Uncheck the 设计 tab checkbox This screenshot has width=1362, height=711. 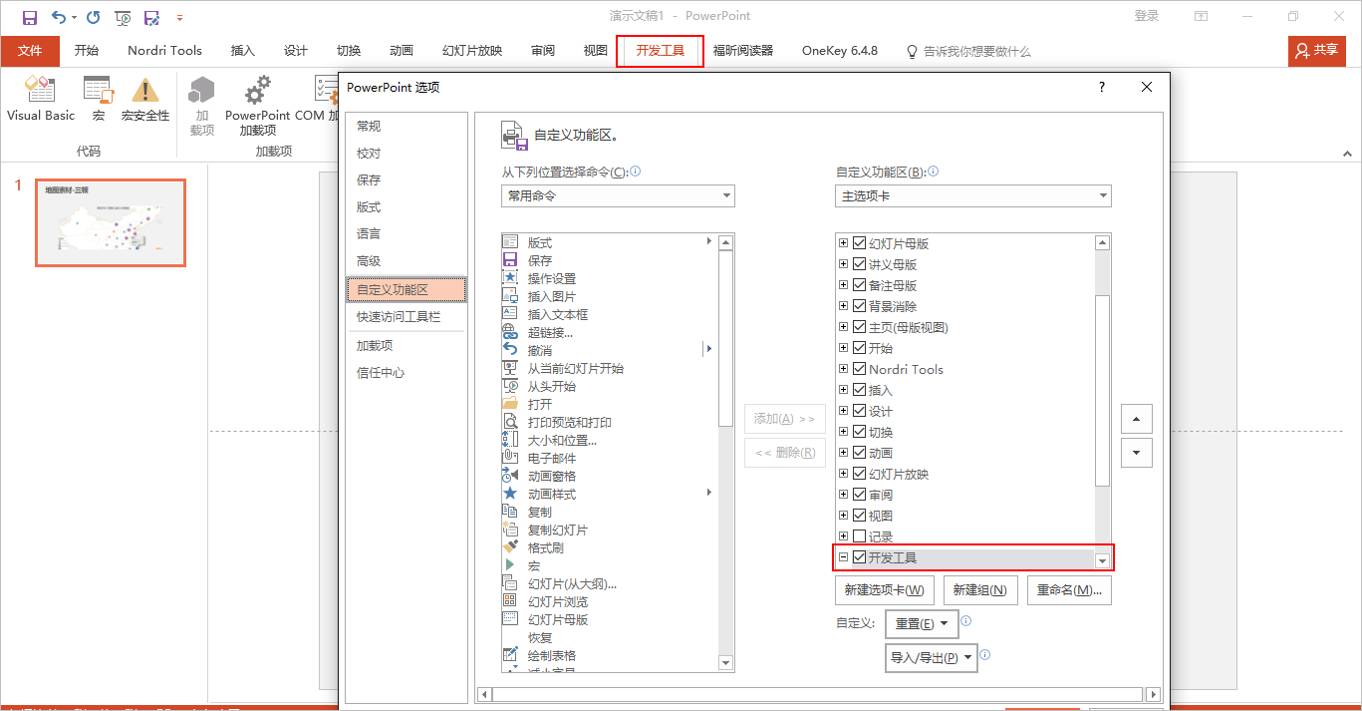click(859, 411)
